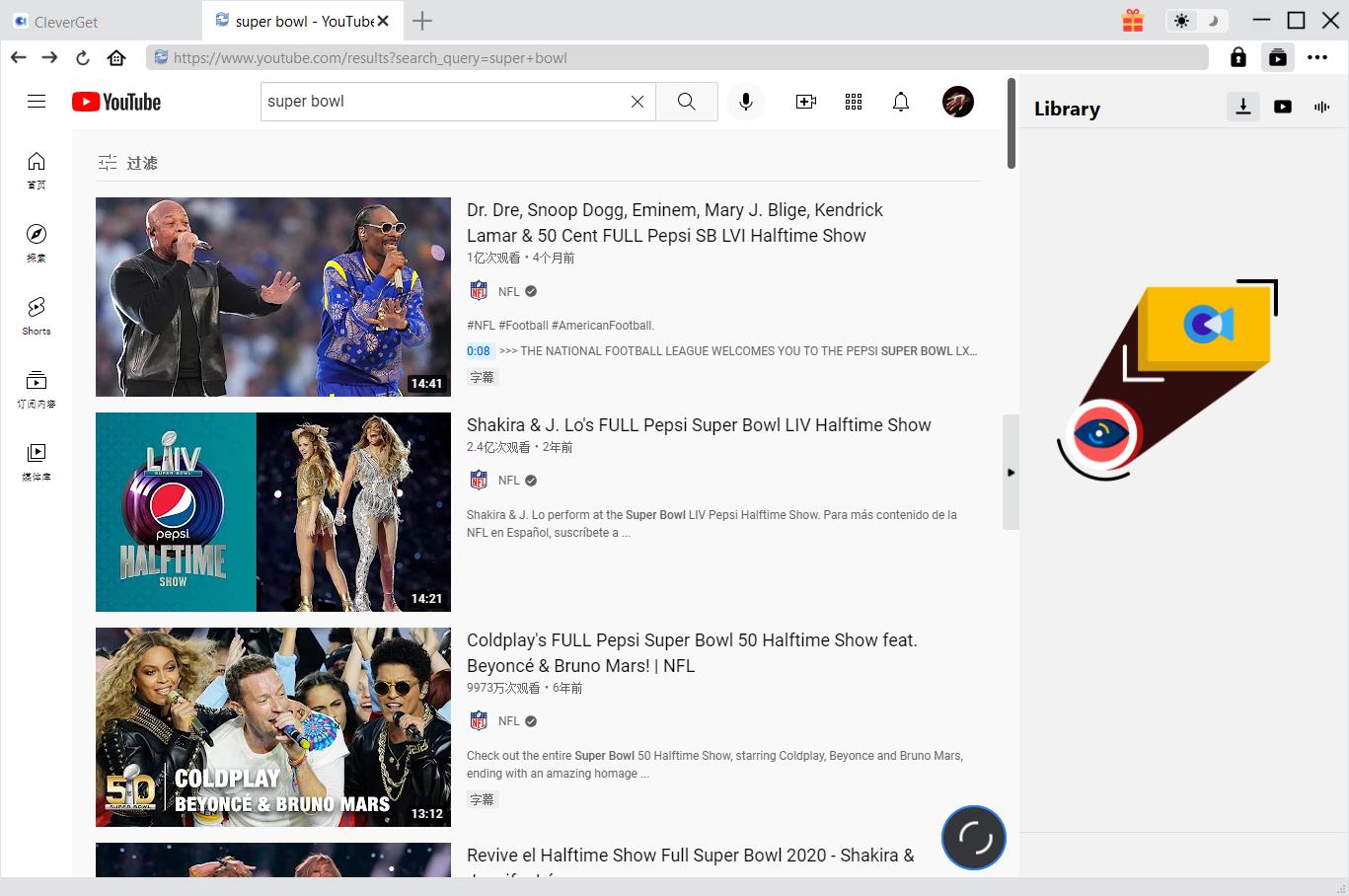The width and height of the screenshot is (1349, 896).
Task: Open Shakira & J. Lo's Halftime Show link
Action: coord(699,425)
